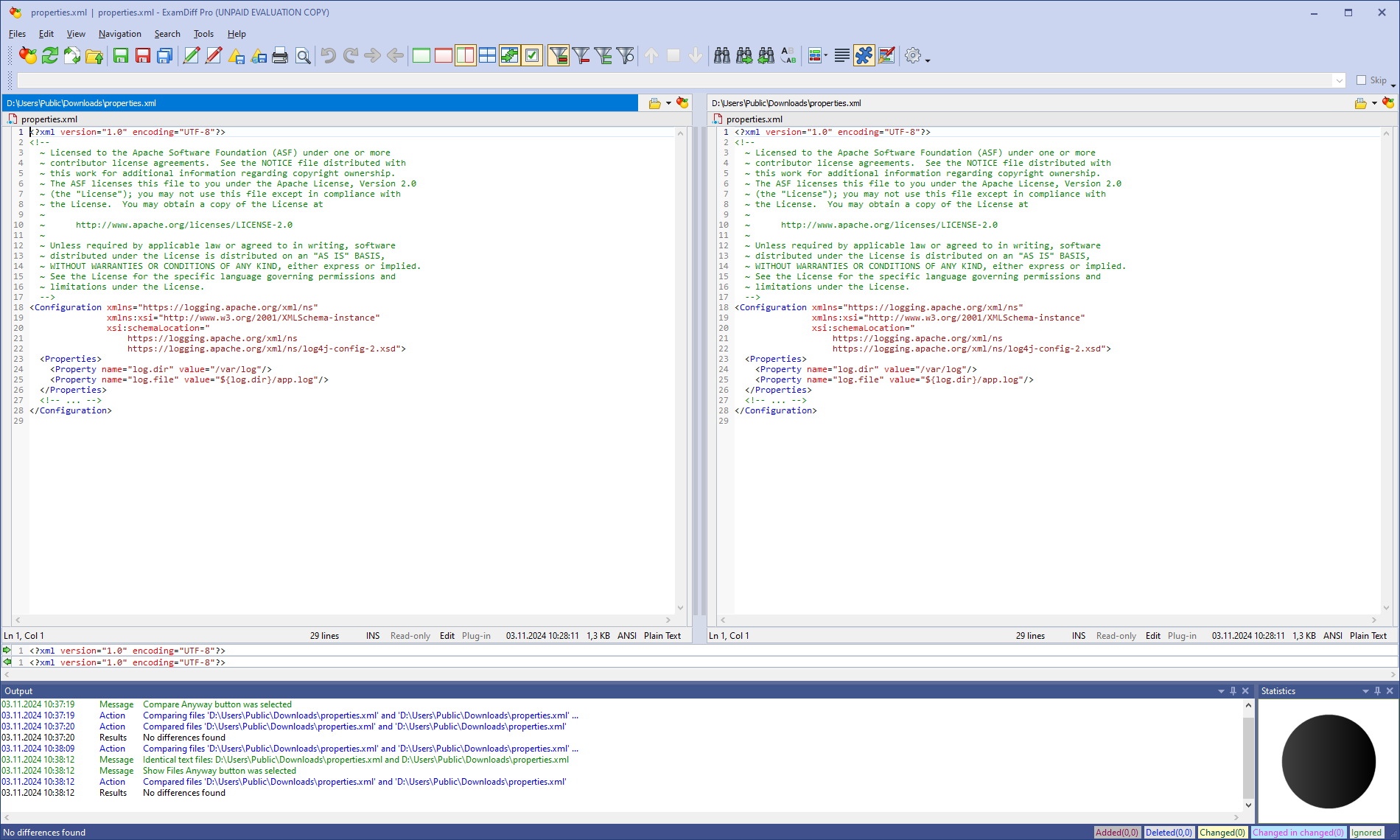
Task: Click the Find binoculars icon
Action: pyautogui.click(x=722, y=55)
